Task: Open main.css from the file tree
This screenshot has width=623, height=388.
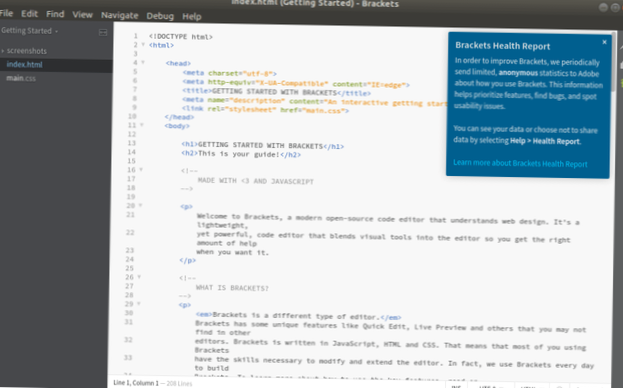Action: click(21, 78)
